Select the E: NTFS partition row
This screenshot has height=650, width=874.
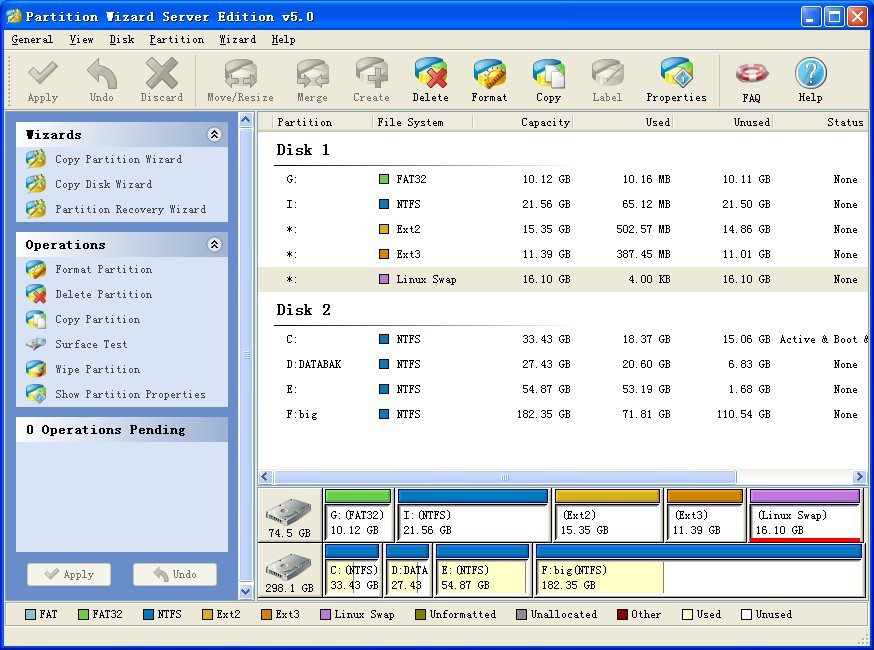(x=562, y=390)
